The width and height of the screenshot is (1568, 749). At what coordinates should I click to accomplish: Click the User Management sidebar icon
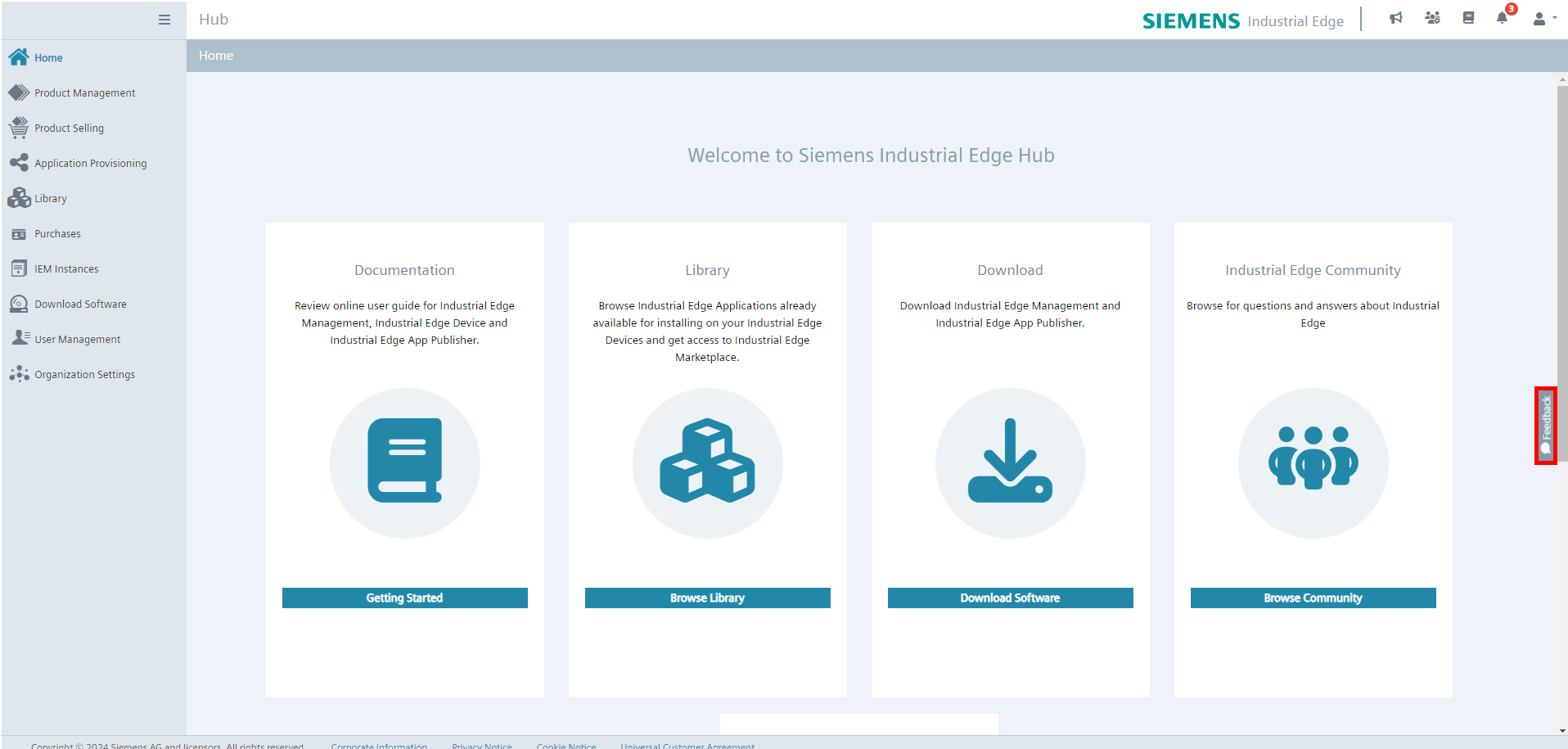tap(20, 338)
